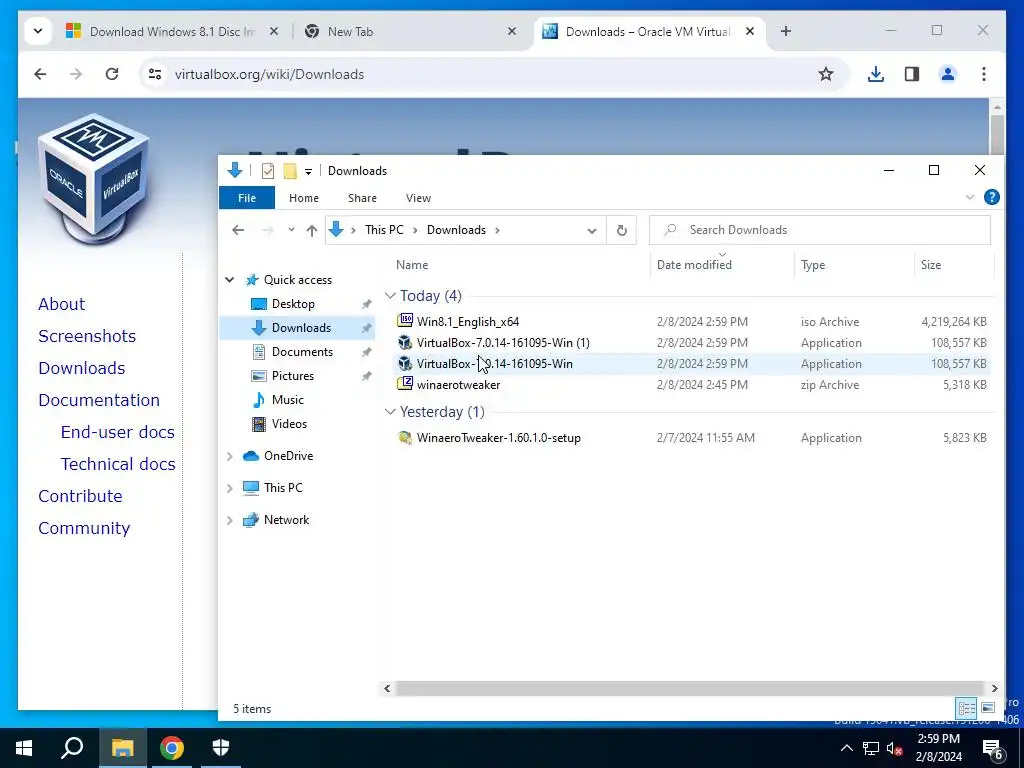Switch to large thumbnails view icon
Image resolution: width=1024 pixels, height=768 pixels.
click(x=987, y=708)
